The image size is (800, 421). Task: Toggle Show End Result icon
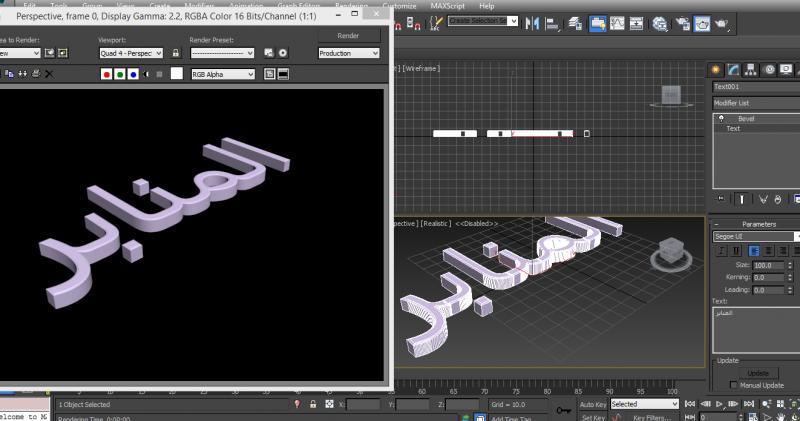742,199
